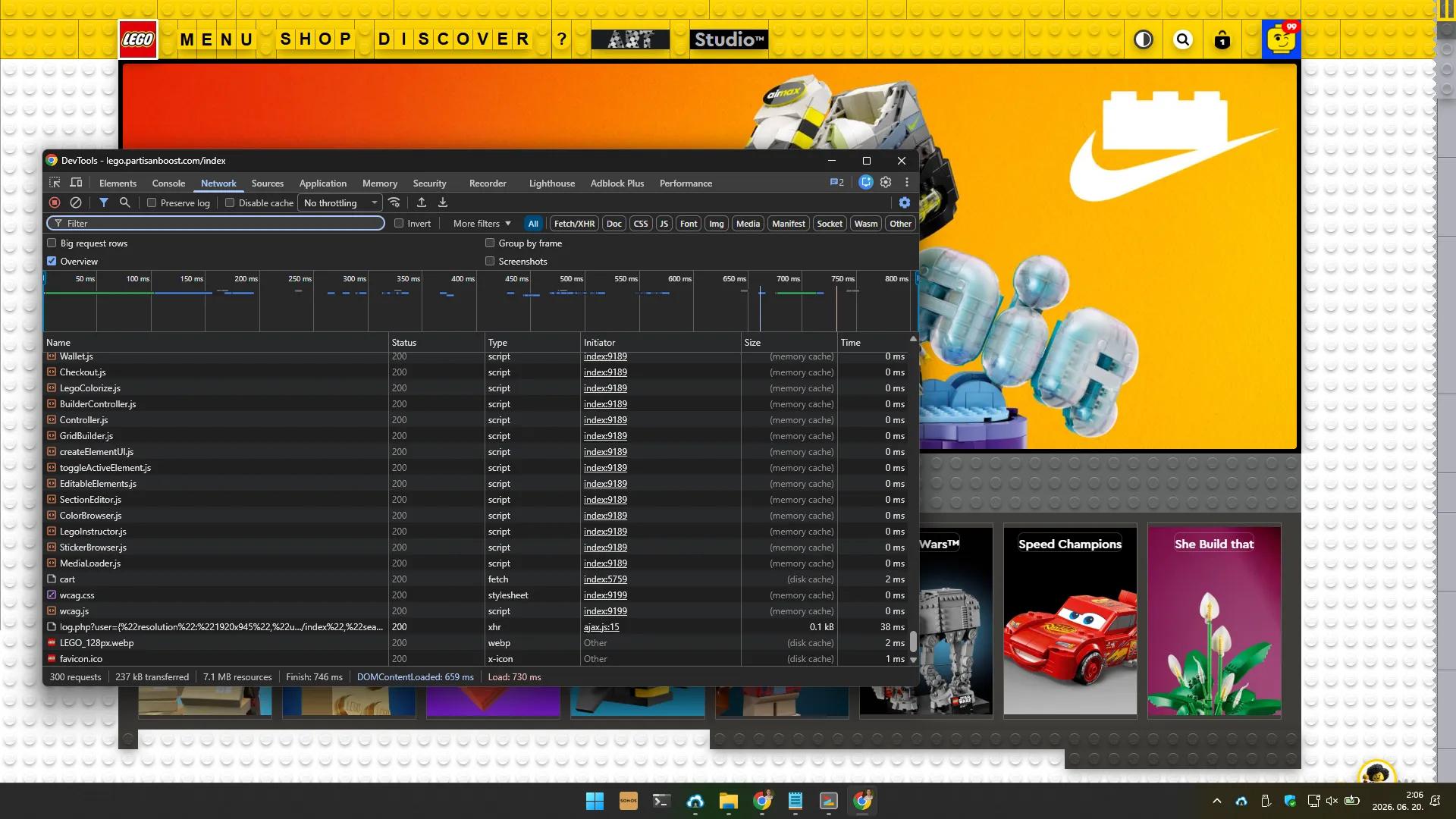
Task: Stop recording network log
Action: point(55,202)
